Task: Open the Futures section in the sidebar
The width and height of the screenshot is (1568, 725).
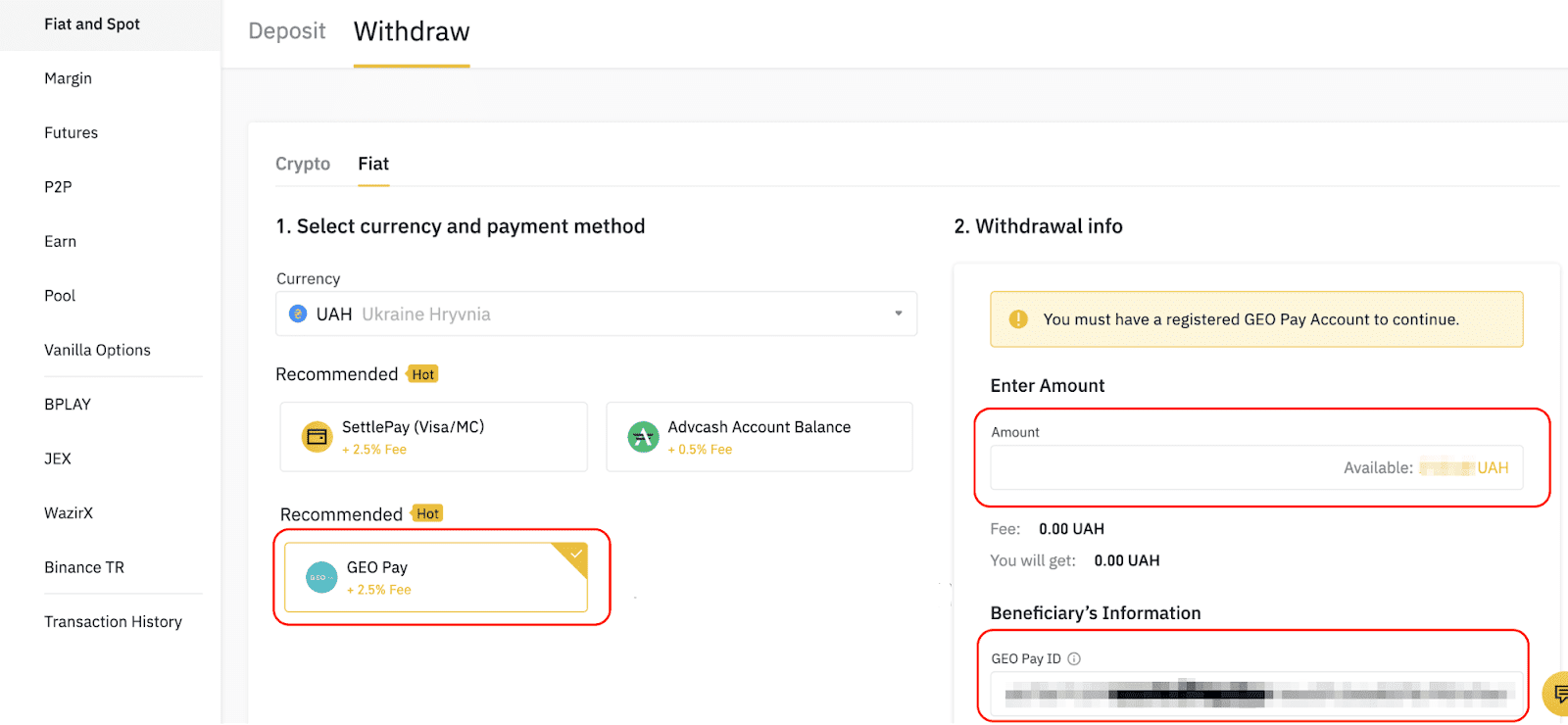Action: click(71, 132)
